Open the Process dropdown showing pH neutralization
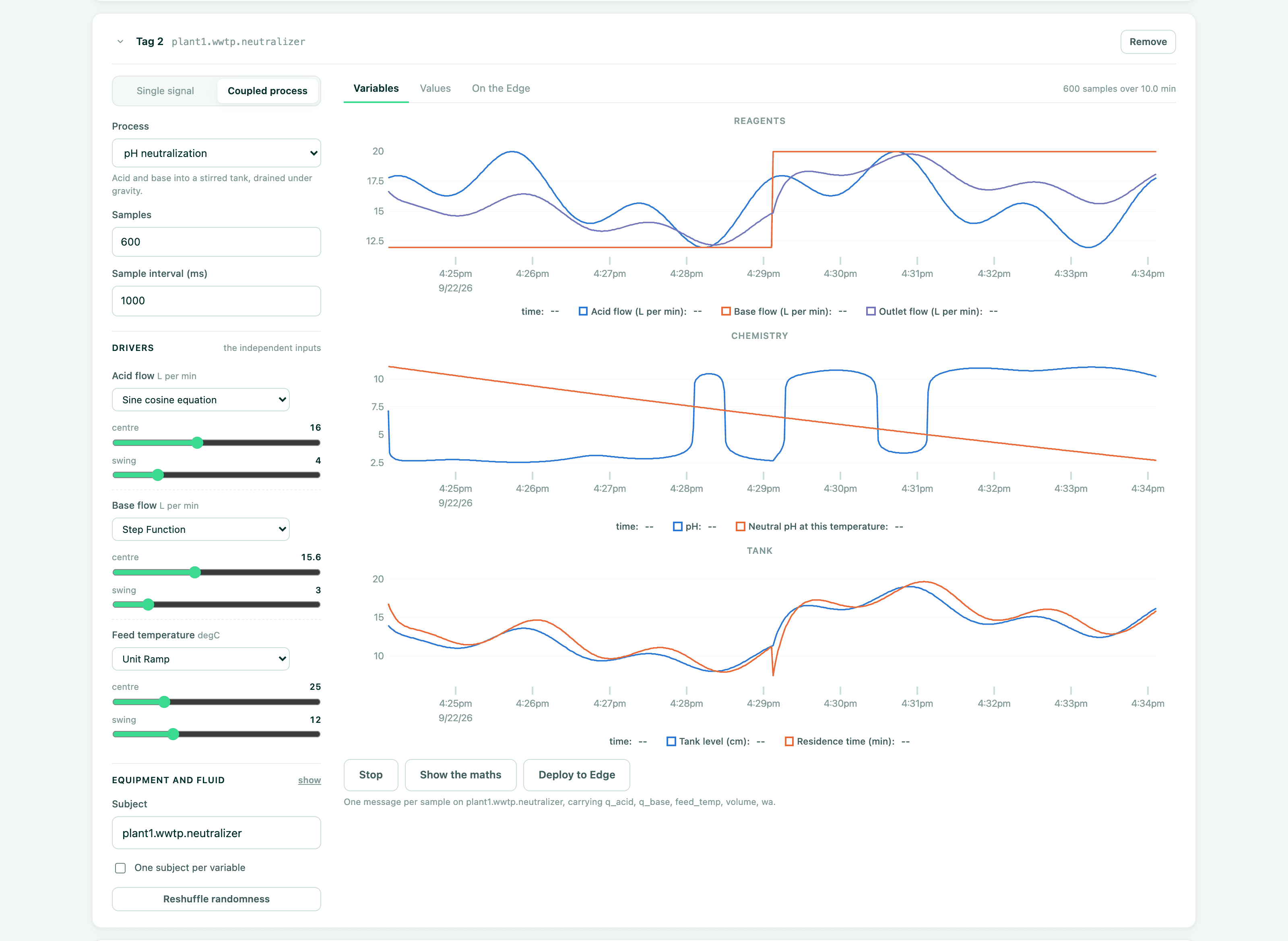The height and width of the screenshot is (941, 1288). (217, 153)
